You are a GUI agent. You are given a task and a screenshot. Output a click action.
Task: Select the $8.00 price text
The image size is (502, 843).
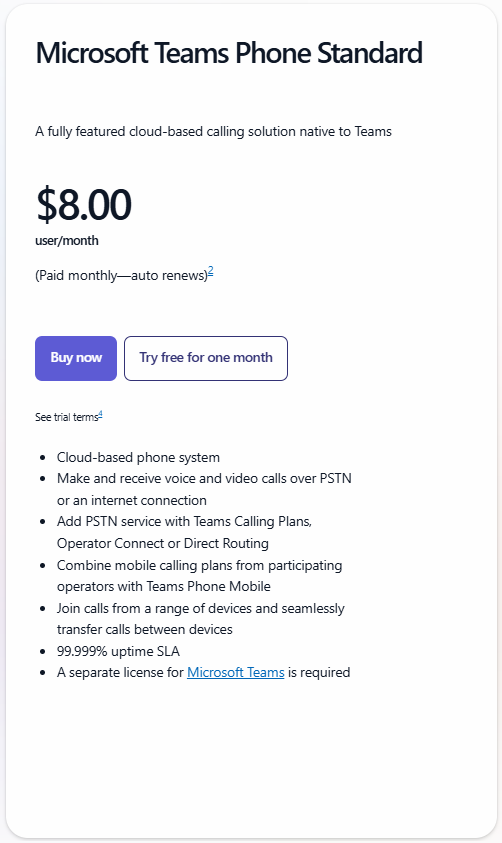tap(84, 204)
